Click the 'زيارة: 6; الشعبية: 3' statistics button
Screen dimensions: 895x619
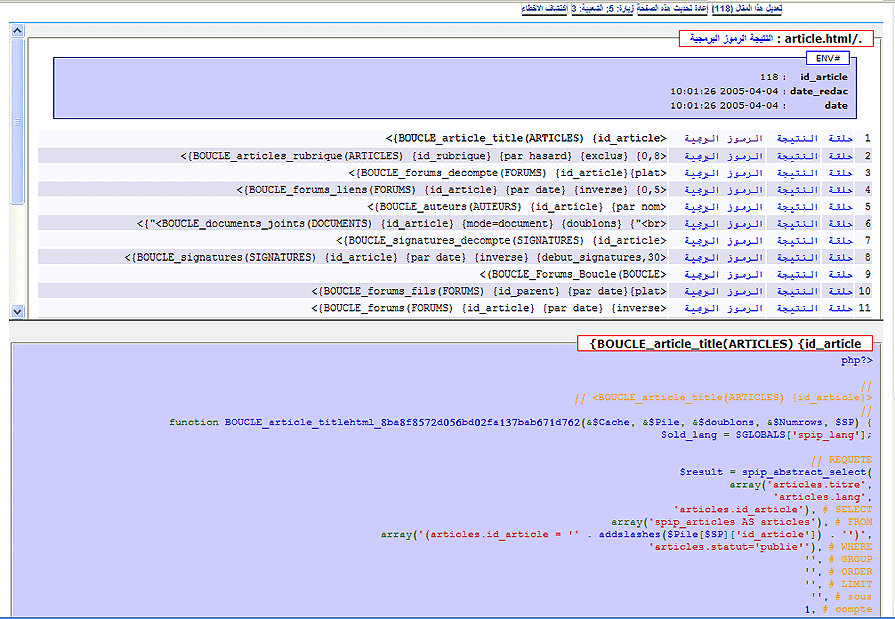tap(601, 8)
